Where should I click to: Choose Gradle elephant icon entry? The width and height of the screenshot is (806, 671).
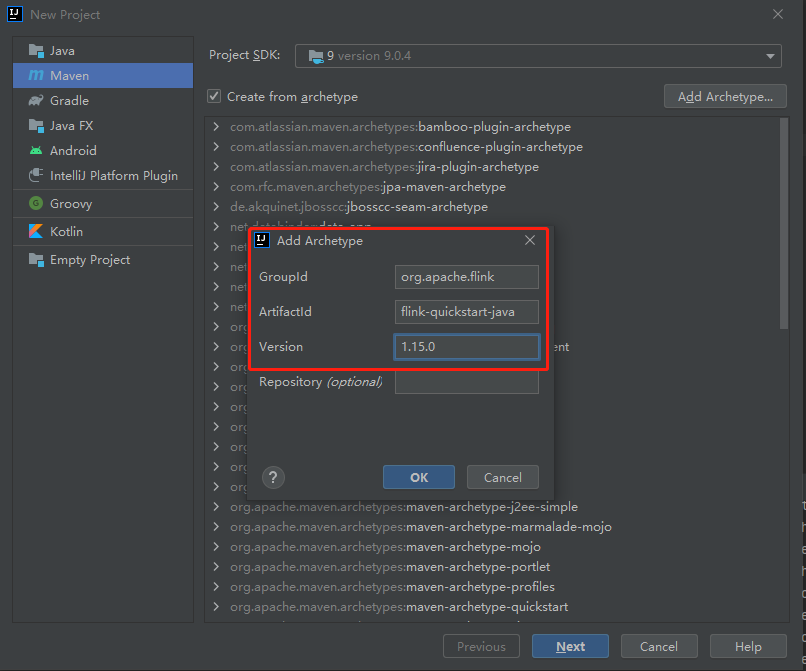pos(36,101)
